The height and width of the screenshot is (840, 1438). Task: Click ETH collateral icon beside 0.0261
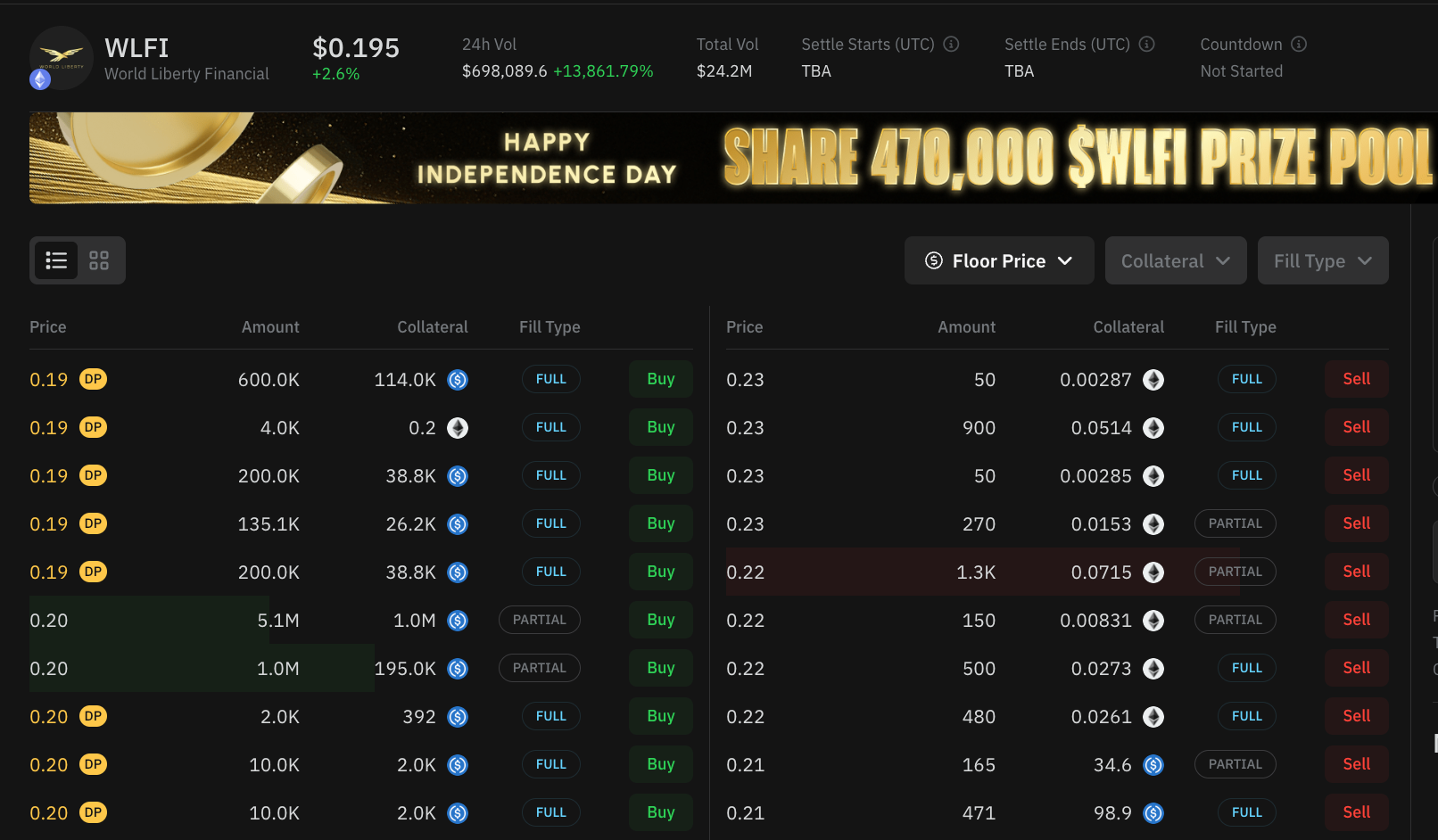click(x=1153, y=717)
